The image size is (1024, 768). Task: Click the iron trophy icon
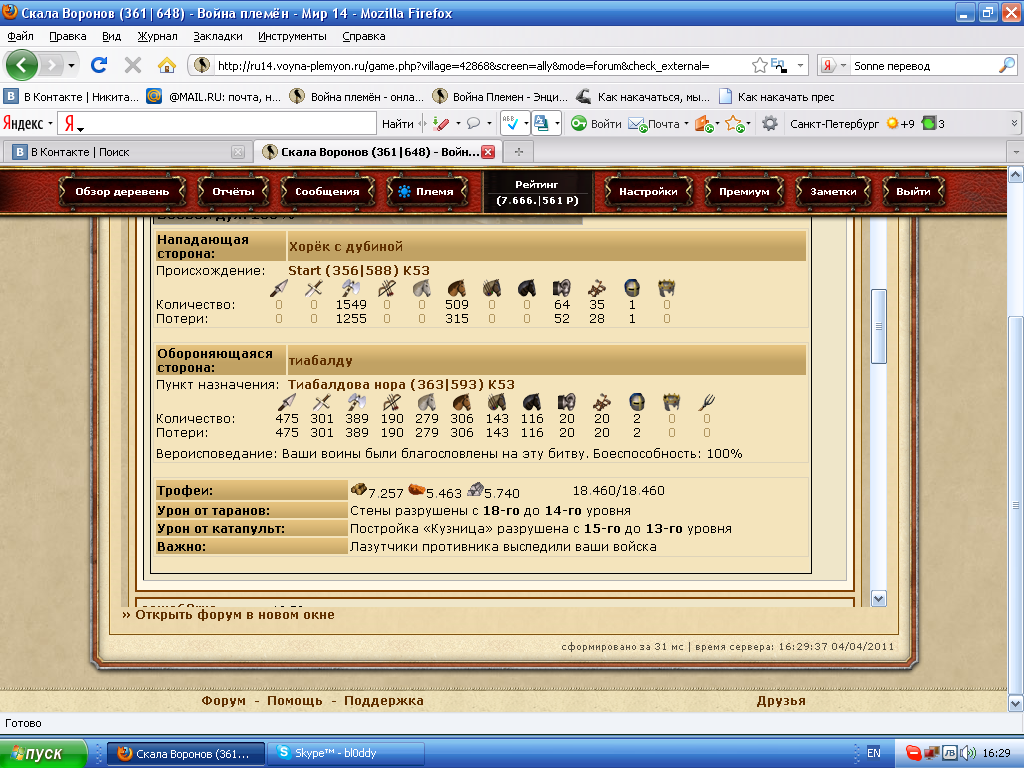475,489
